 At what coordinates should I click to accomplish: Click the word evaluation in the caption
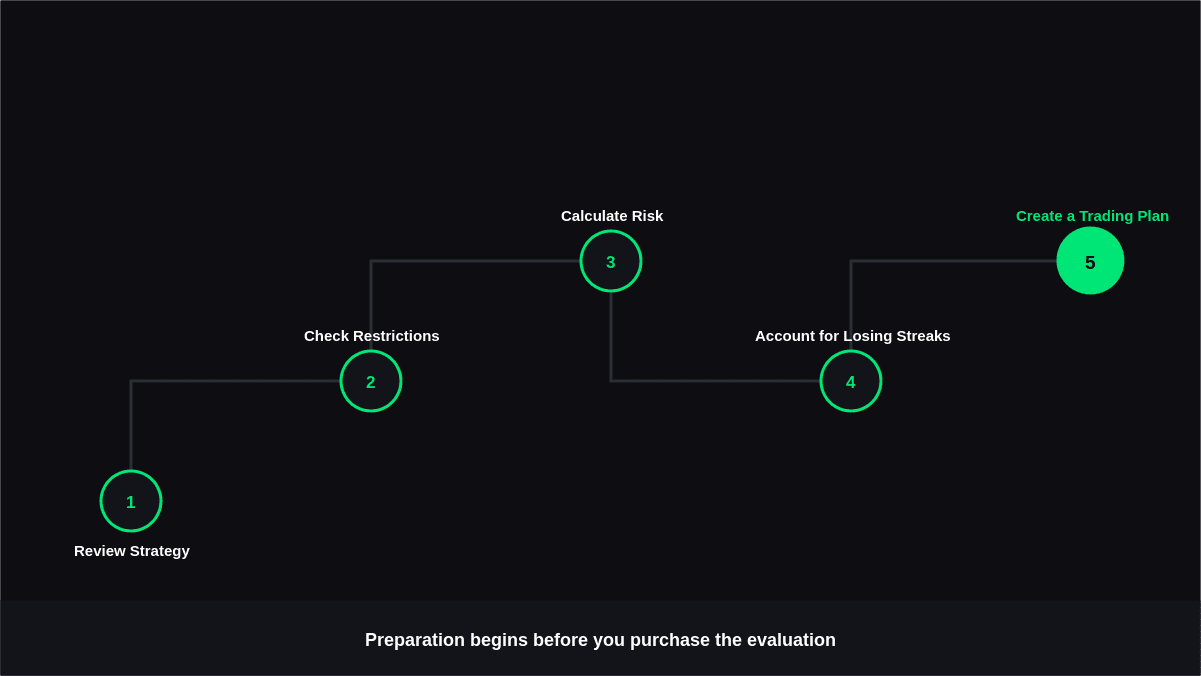click(x=792, y=640)
